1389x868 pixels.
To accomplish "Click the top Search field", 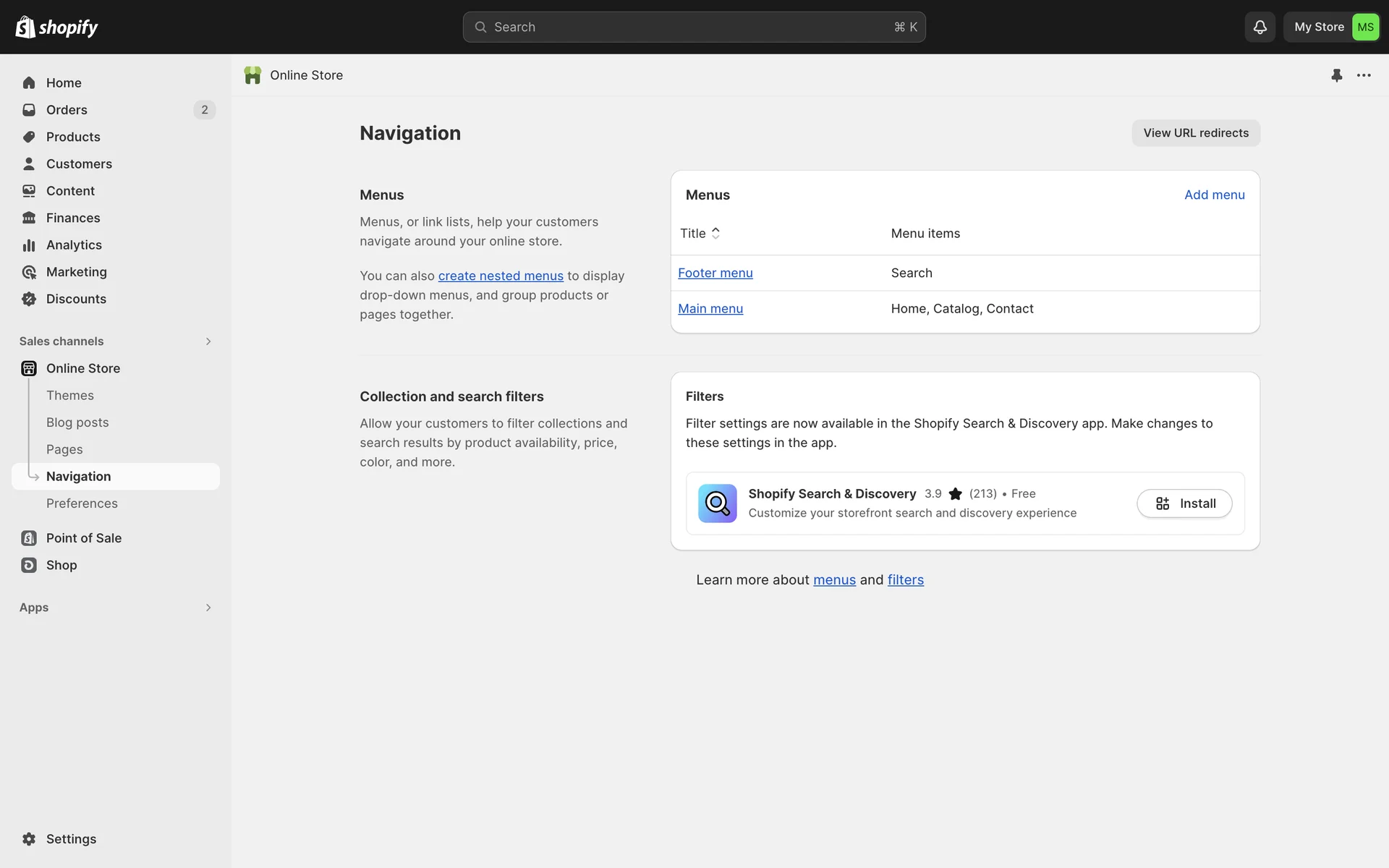I will [693, 27].
